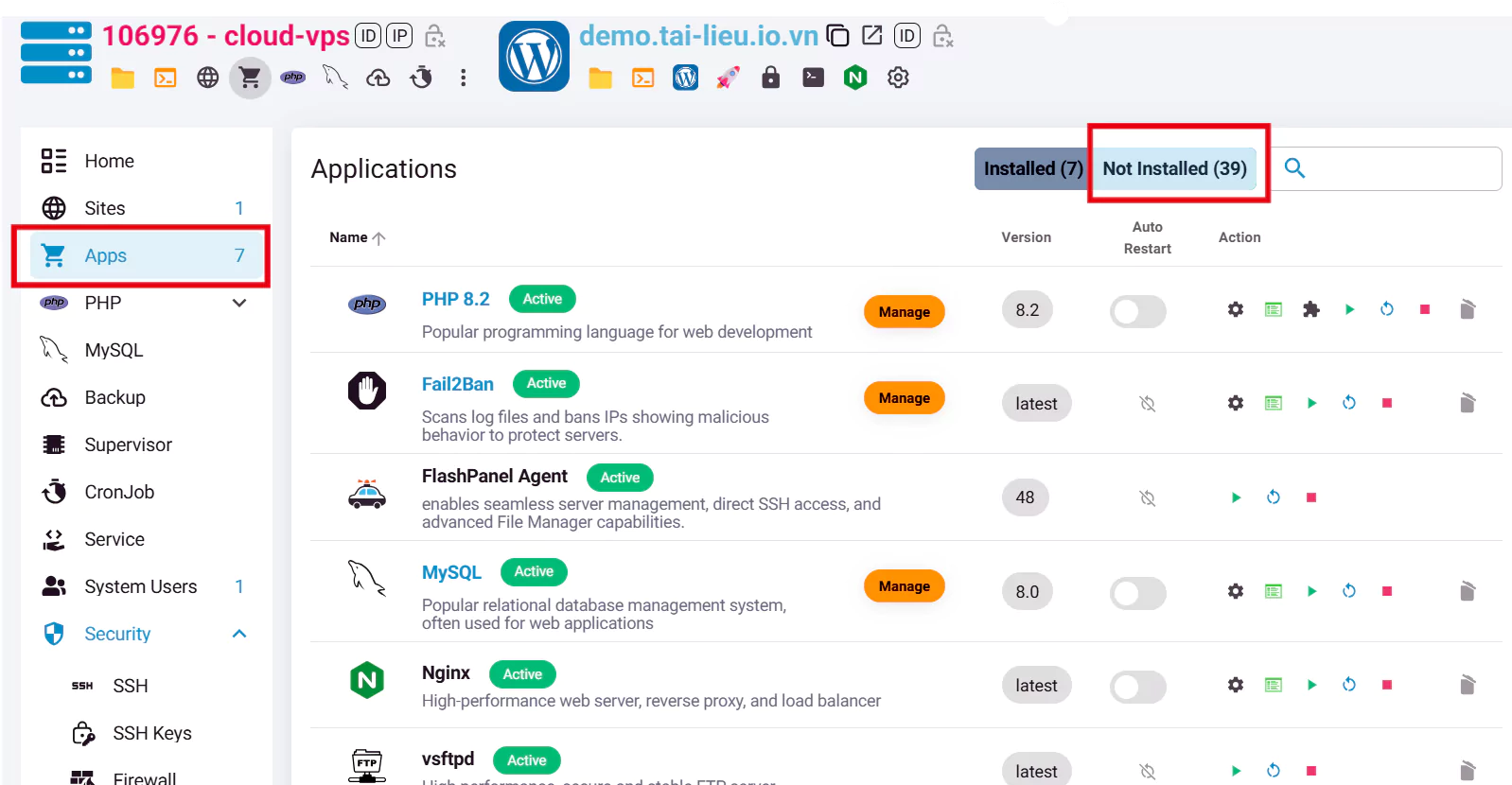1512x785 pixels.
Task: Select the Installed (7) tab
Action: [x=1032, y=168]
